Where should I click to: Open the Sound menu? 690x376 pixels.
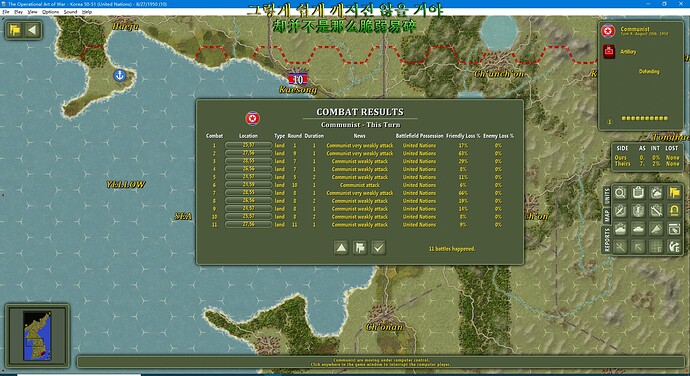70,12
